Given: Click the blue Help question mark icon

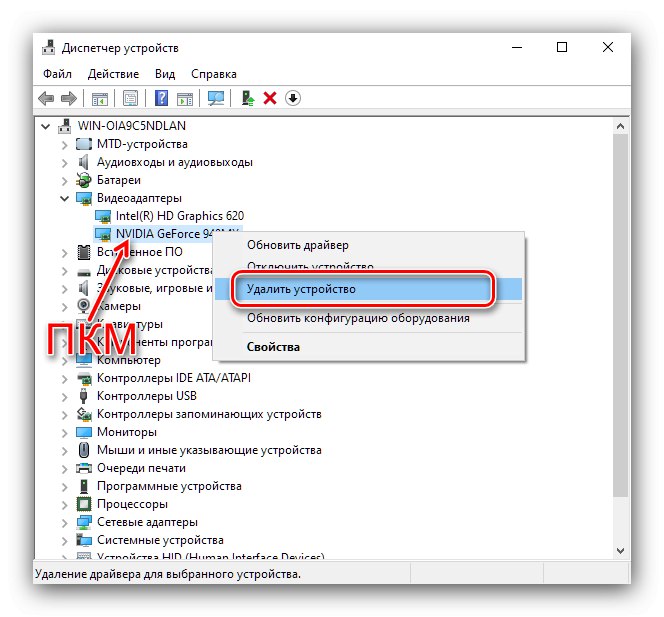Looking at the screenshot, I should tap(161, 98).
